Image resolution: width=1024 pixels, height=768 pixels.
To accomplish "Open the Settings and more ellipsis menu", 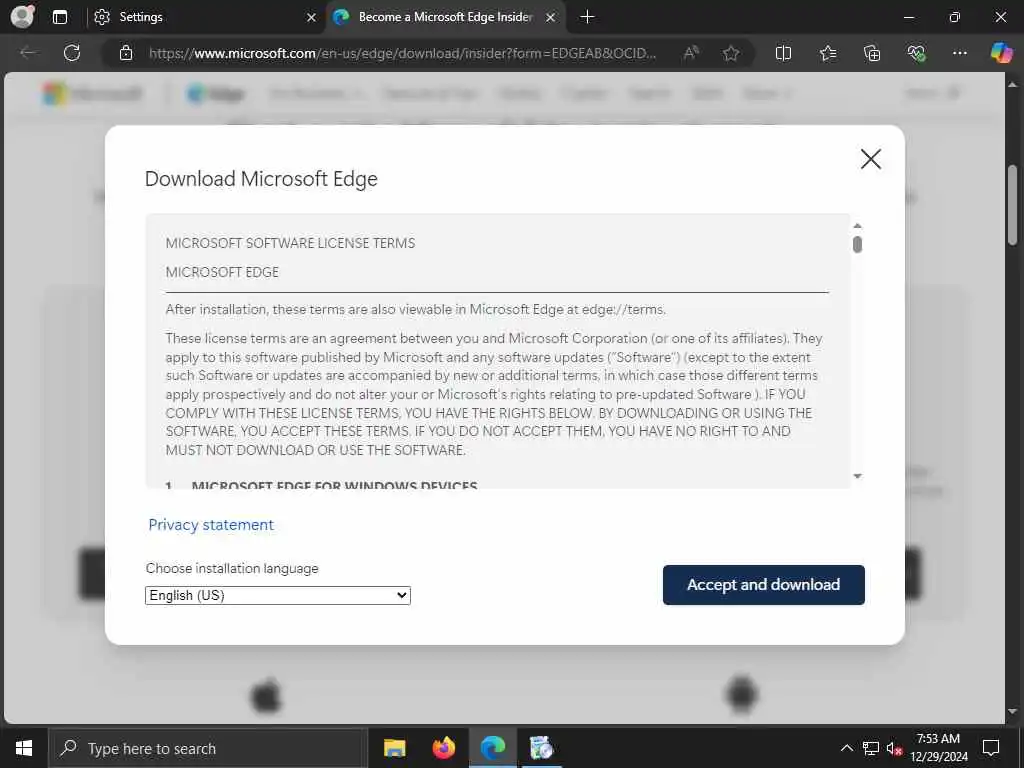I will [959, 53].
